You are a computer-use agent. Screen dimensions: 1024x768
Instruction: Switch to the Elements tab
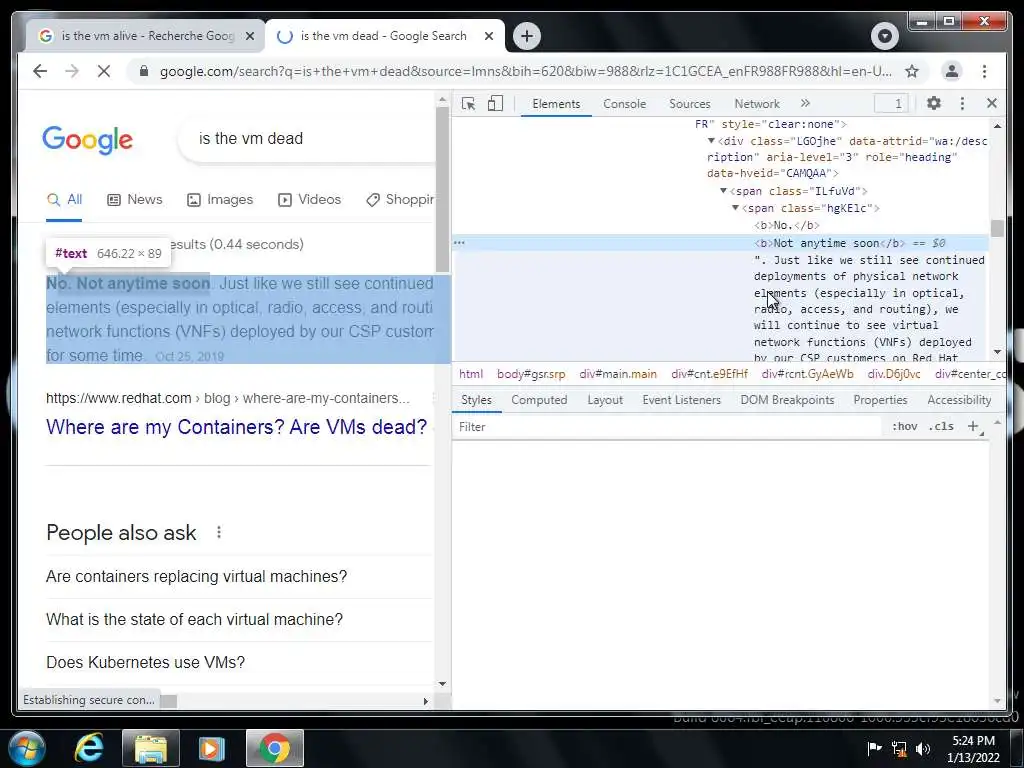coord(556,104)
